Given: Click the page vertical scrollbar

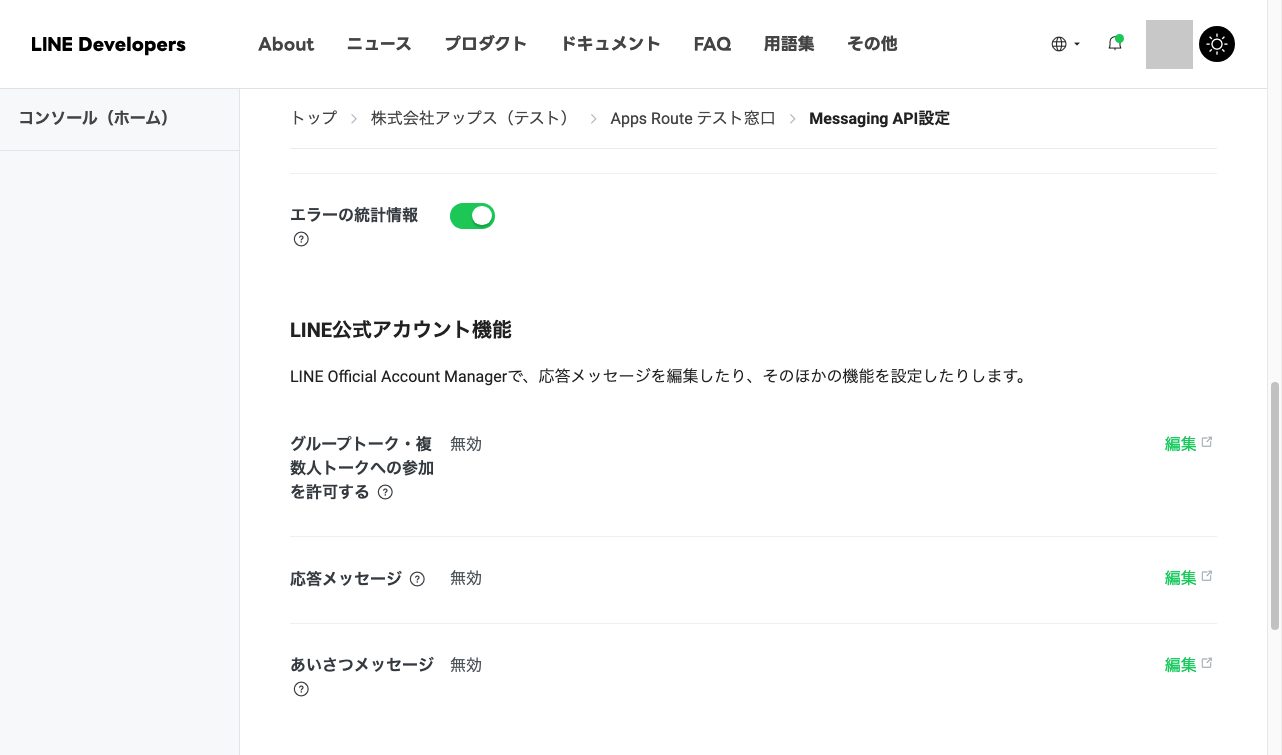Looking at the screenshot, I should 1275,505.
